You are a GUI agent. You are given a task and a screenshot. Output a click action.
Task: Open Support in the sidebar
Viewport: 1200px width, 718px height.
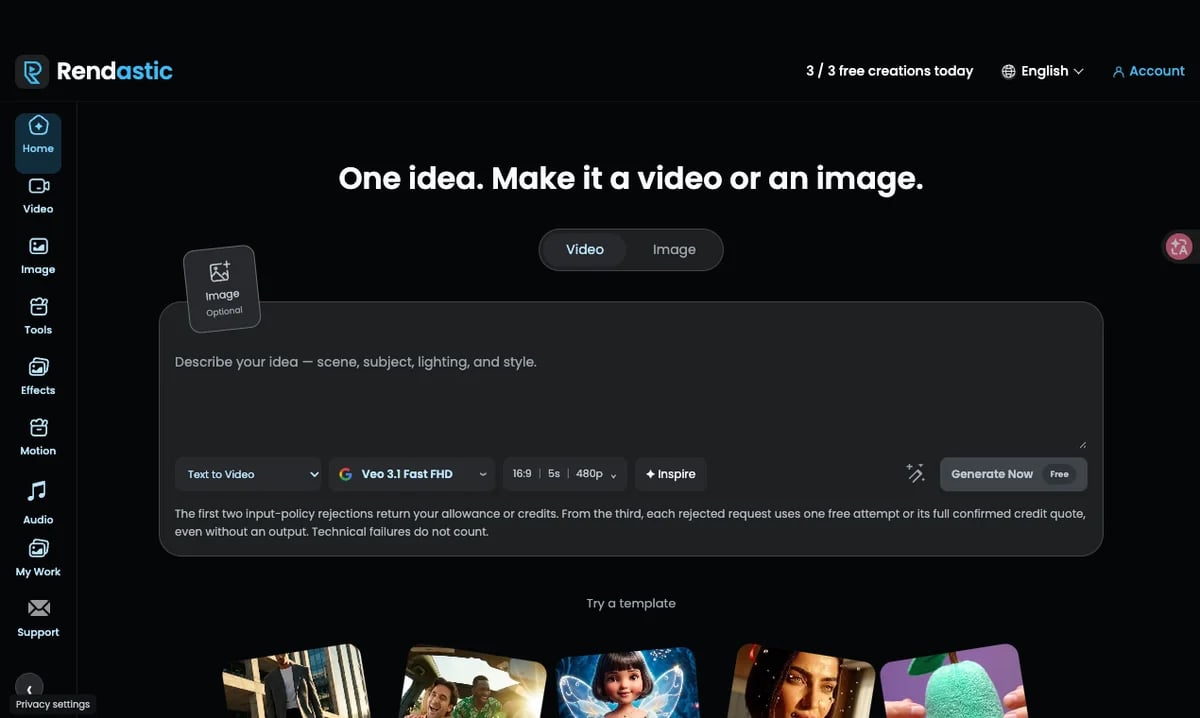[38, 618]
